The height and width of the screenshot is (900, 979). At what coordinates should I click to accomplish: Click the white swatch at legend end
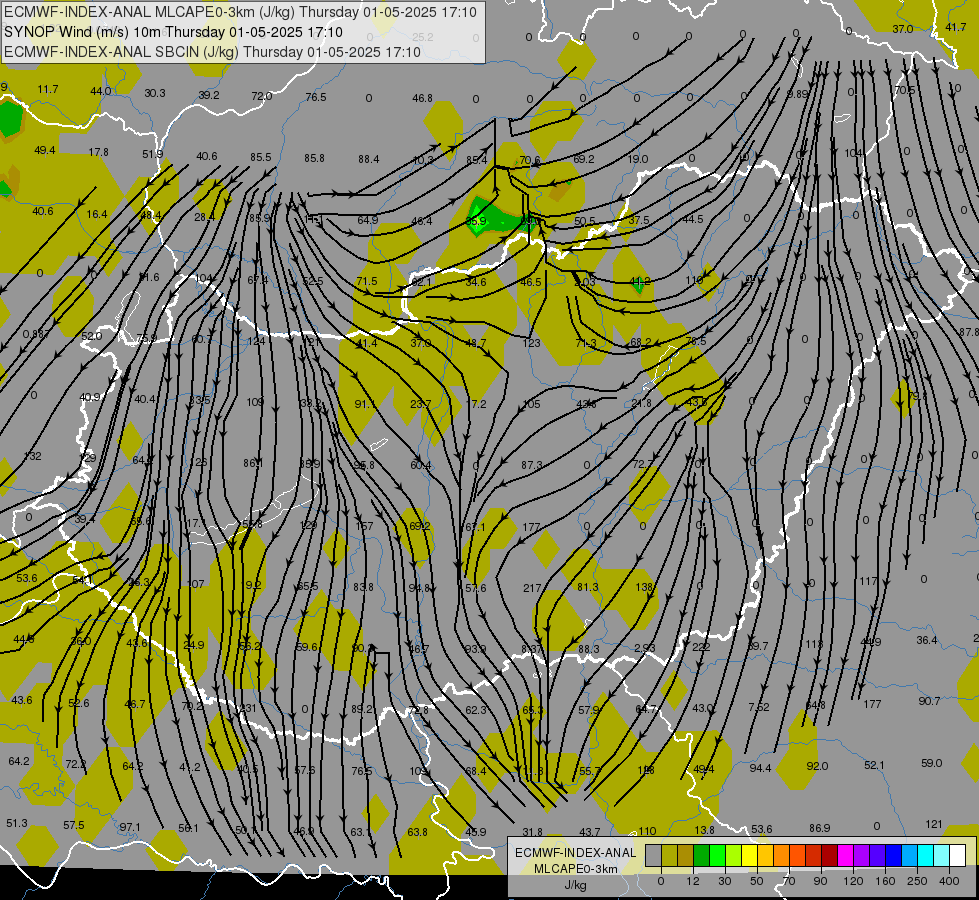[958, 855]
